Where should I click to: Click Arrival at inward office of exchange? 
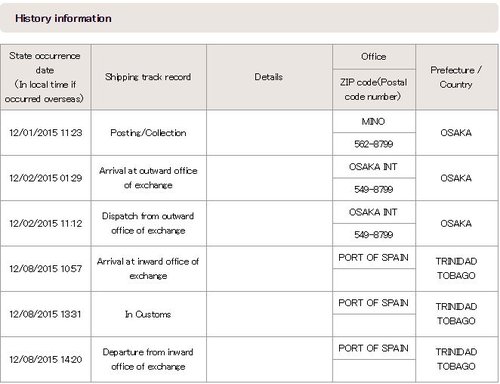(148, 268)
